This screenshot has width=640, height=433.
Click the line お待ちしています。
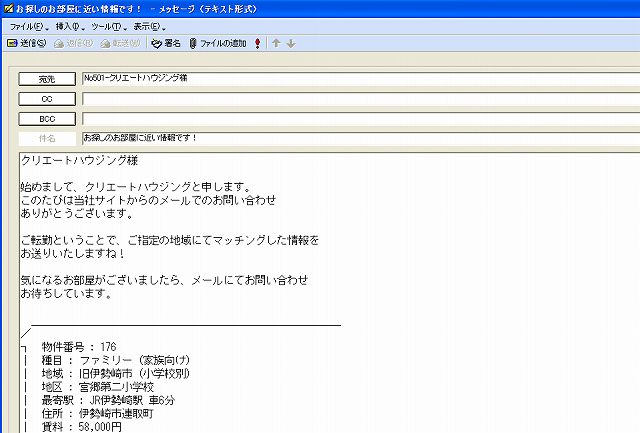[x=66, y=293]
